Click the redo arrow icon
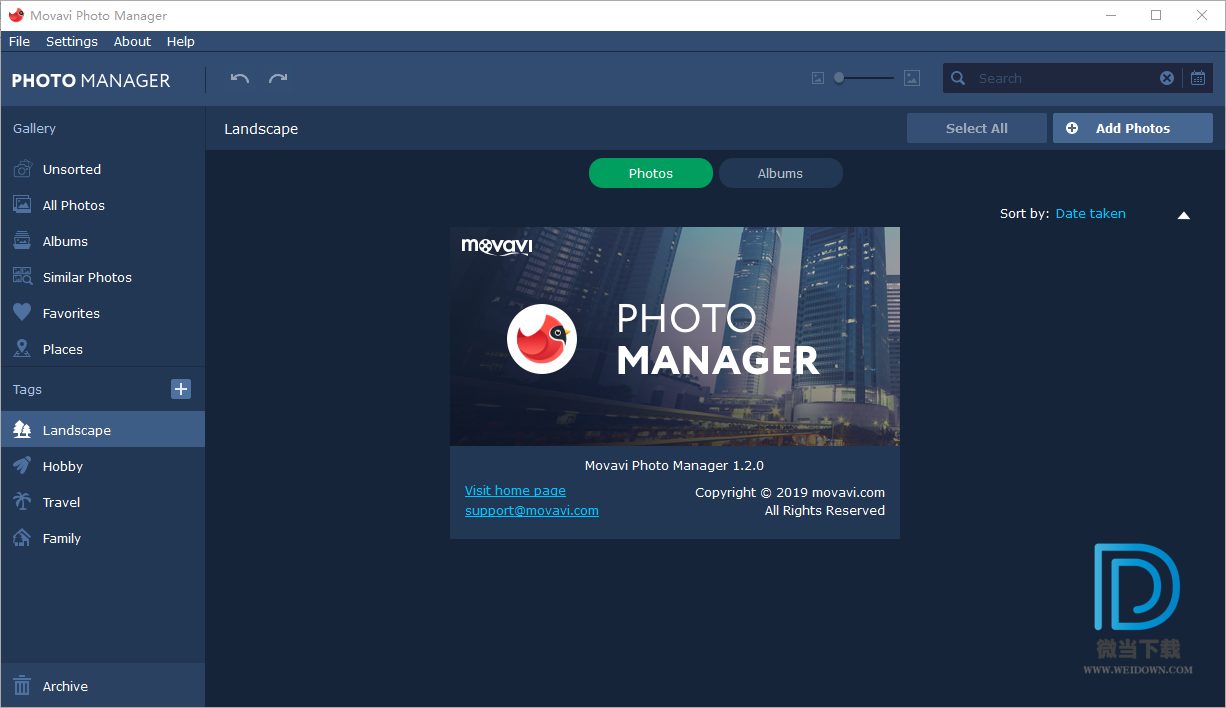 (x=278, y=78)
